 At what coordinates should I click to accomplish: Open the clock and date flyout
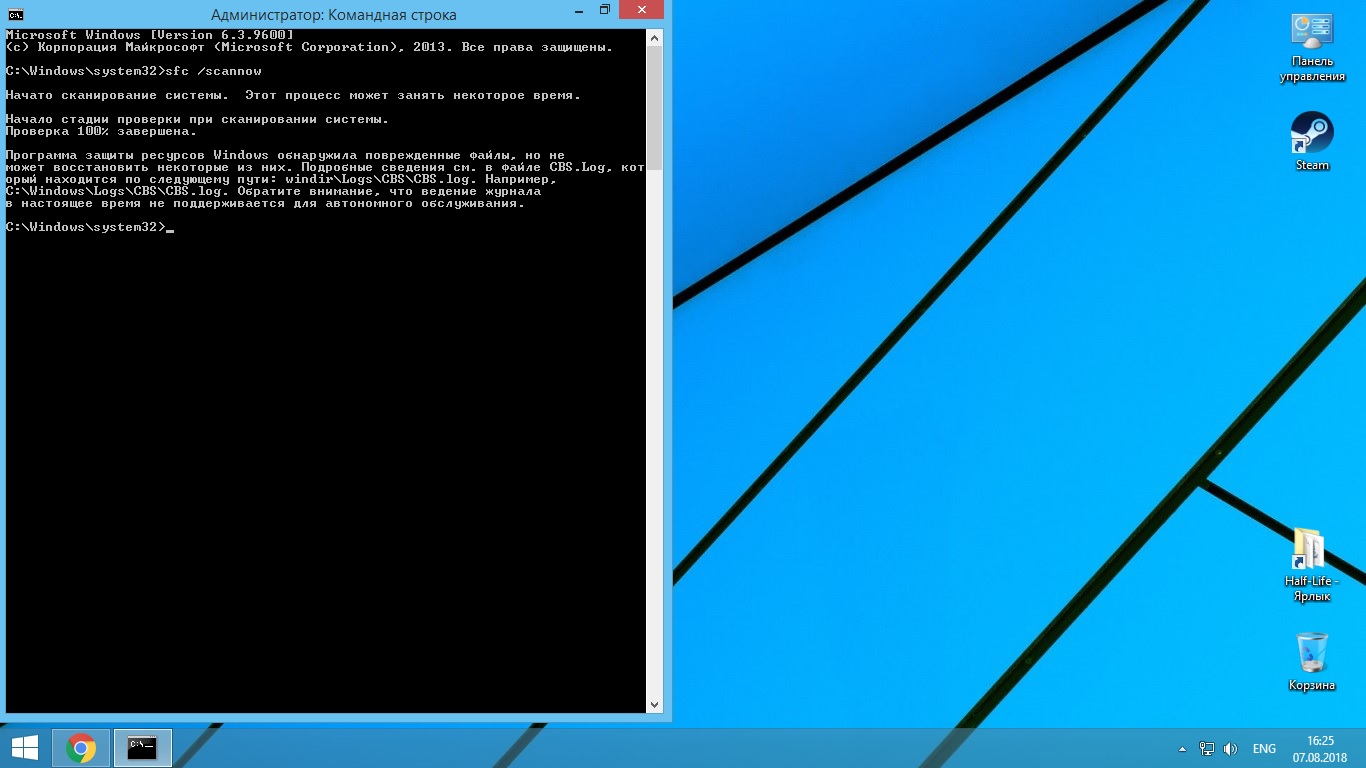(x=1320, y=748)
